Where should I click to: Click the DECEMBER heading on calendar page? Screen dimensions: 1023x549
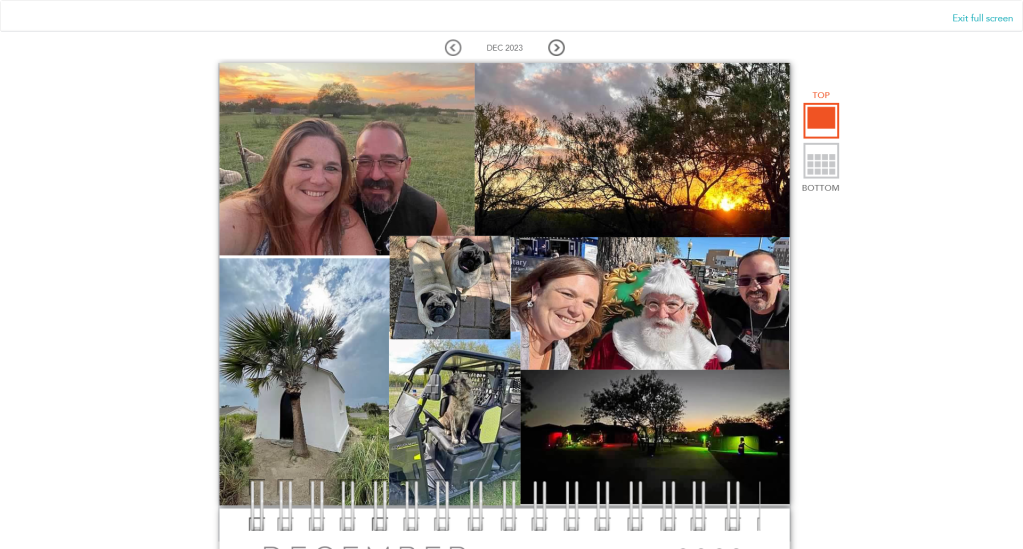click(365, 545)
